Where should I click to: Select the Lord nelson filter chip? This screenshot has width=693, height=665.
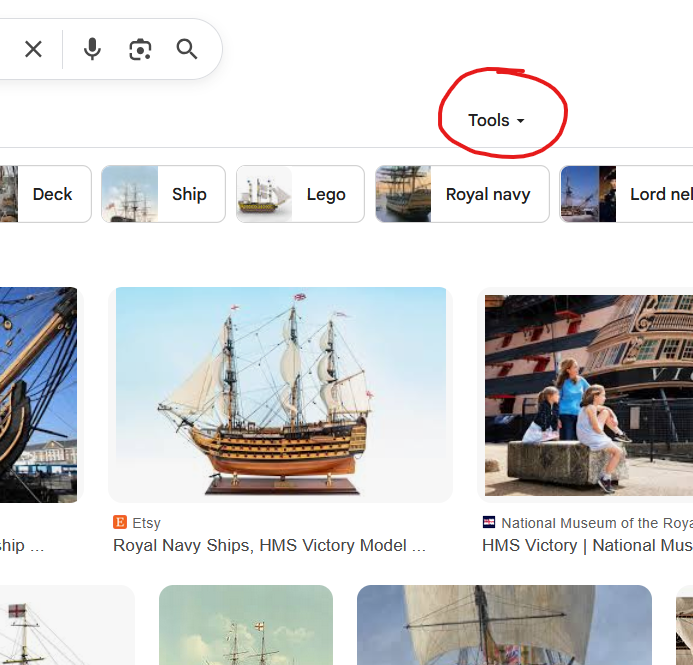pos(626,194)
